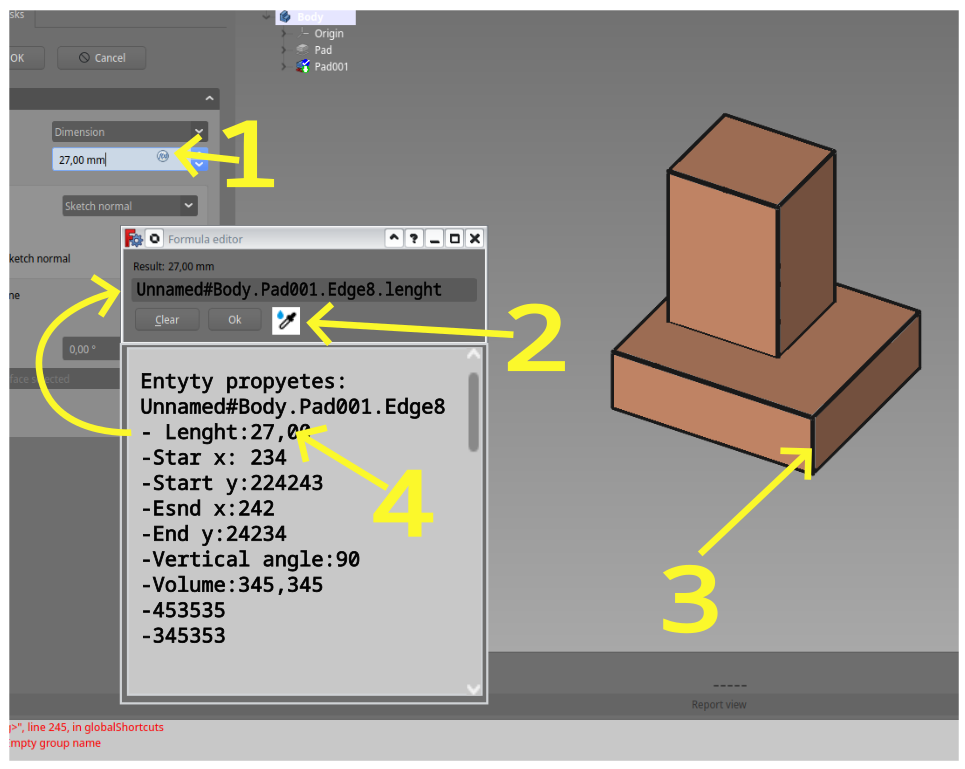This screenshot has width=965, height=769.
Task: Click the '-End y:24234' property line
Action: [x=214, y=534]
